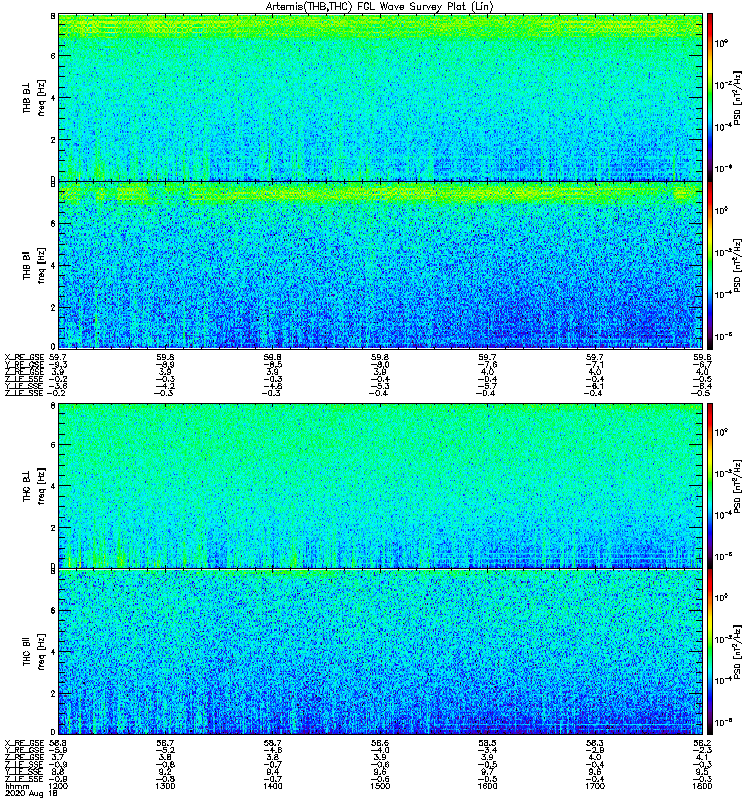Click PSD [nT²/Hz] label of bottommost panel

(737, 652)
